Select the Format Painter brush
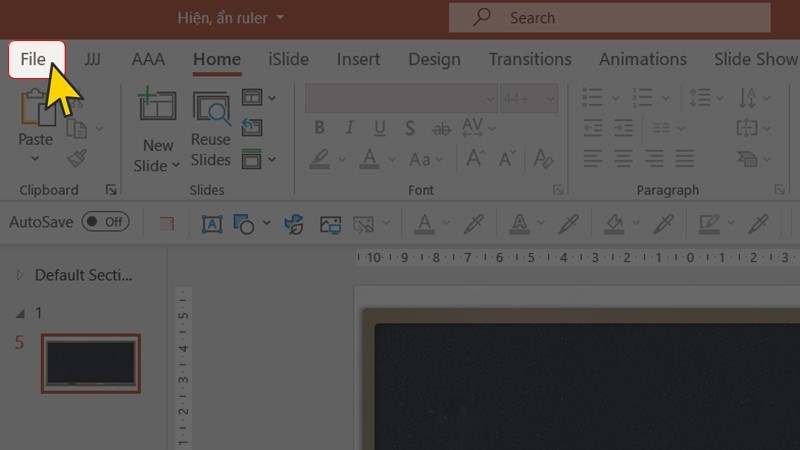The width and height of the screenshot is (800, 450). 77,158
